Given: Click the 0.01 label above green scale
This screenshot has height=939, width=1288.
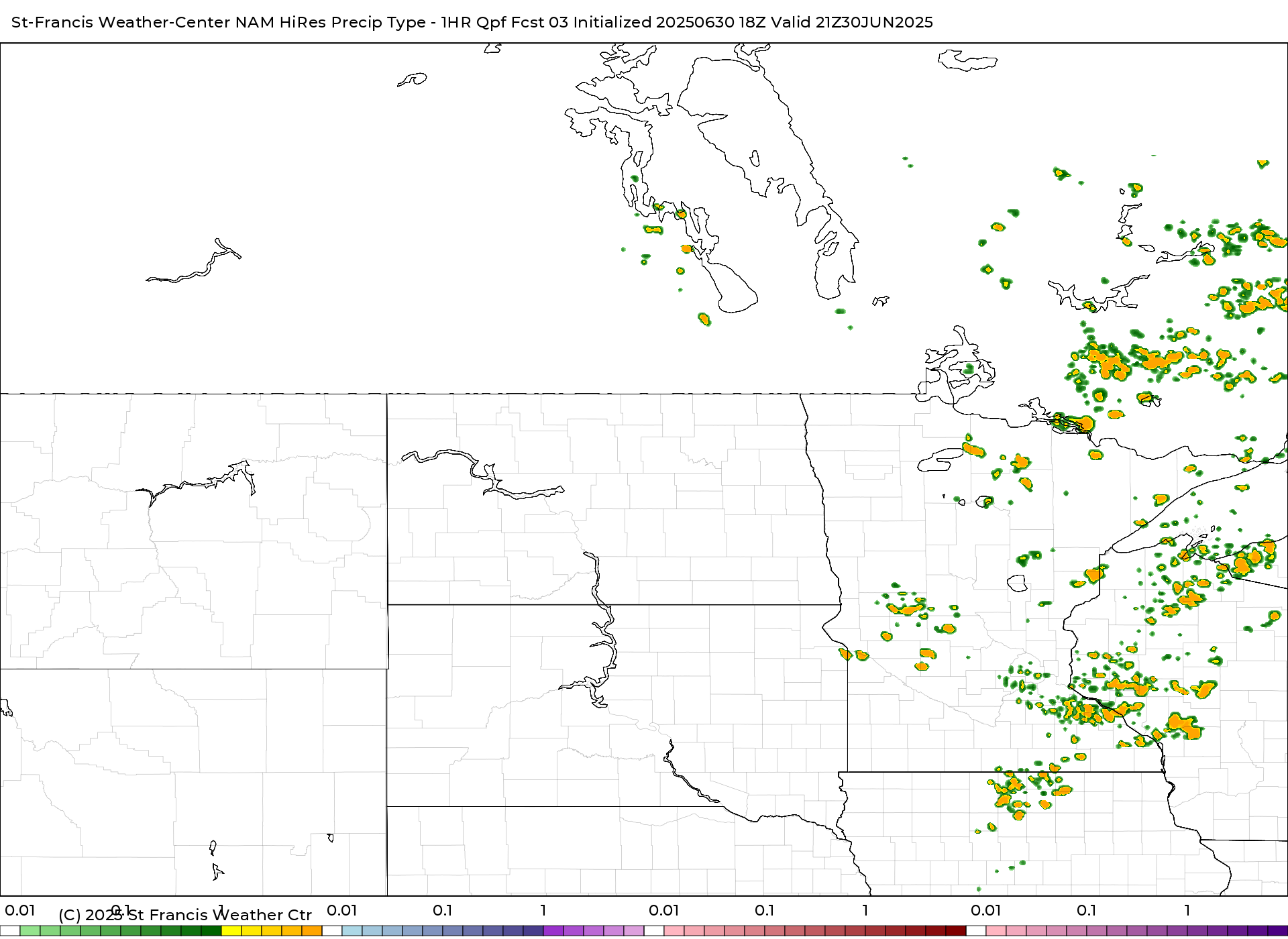Looking at the screenshot, I should (20, 910).
